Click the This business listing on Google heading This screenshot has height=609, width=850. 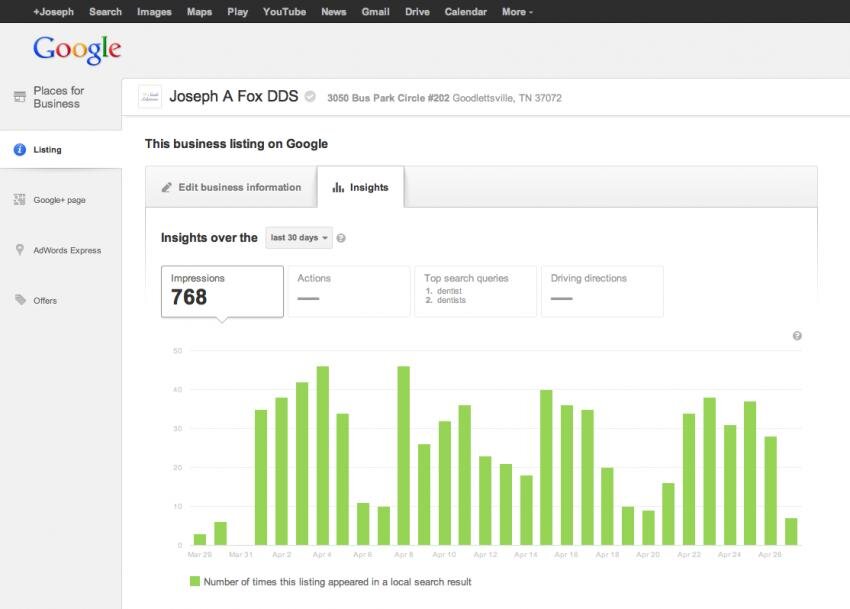point(236,144)
